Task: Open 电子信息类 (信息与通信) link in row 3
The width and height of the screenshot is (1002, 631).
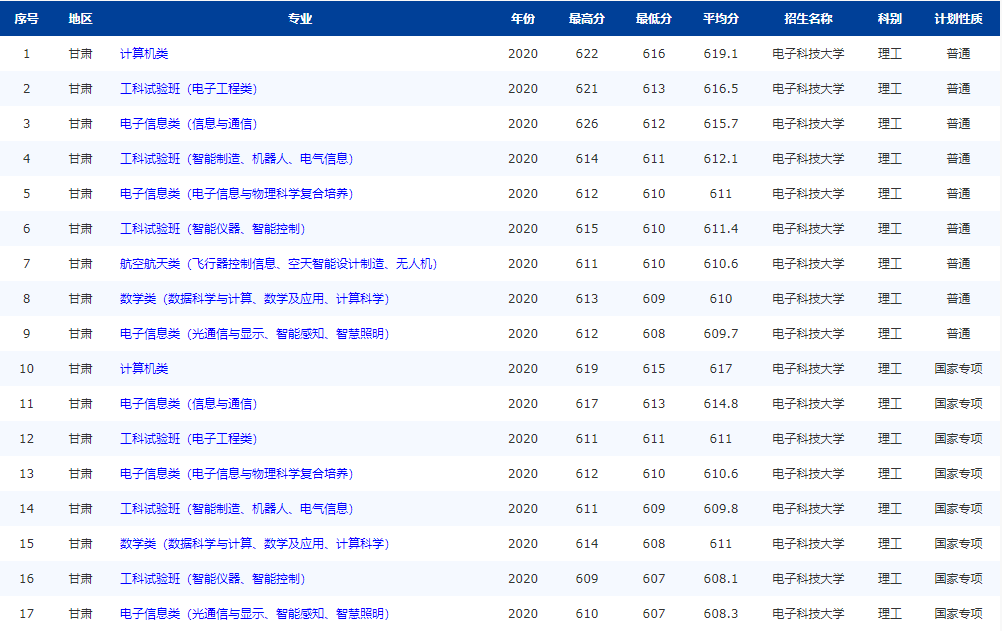Action: [x=188, y=124]
